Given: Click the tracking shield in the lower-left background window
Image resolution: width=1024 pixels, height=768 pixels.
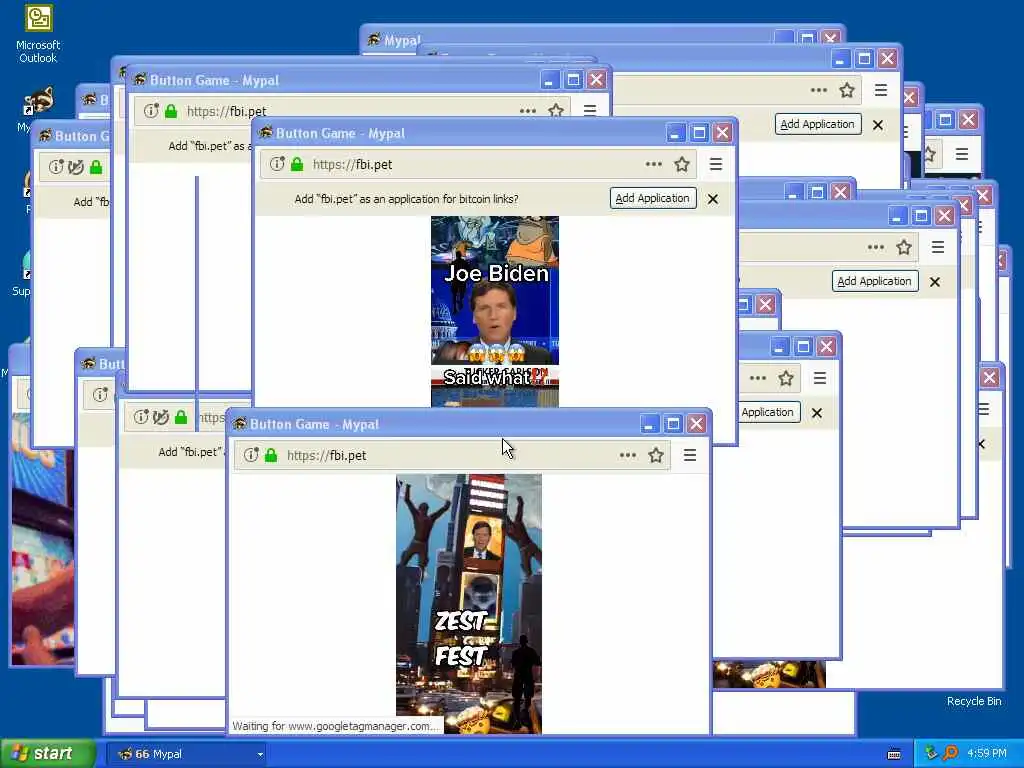Looking at the screenshot, I should (161, 417).
